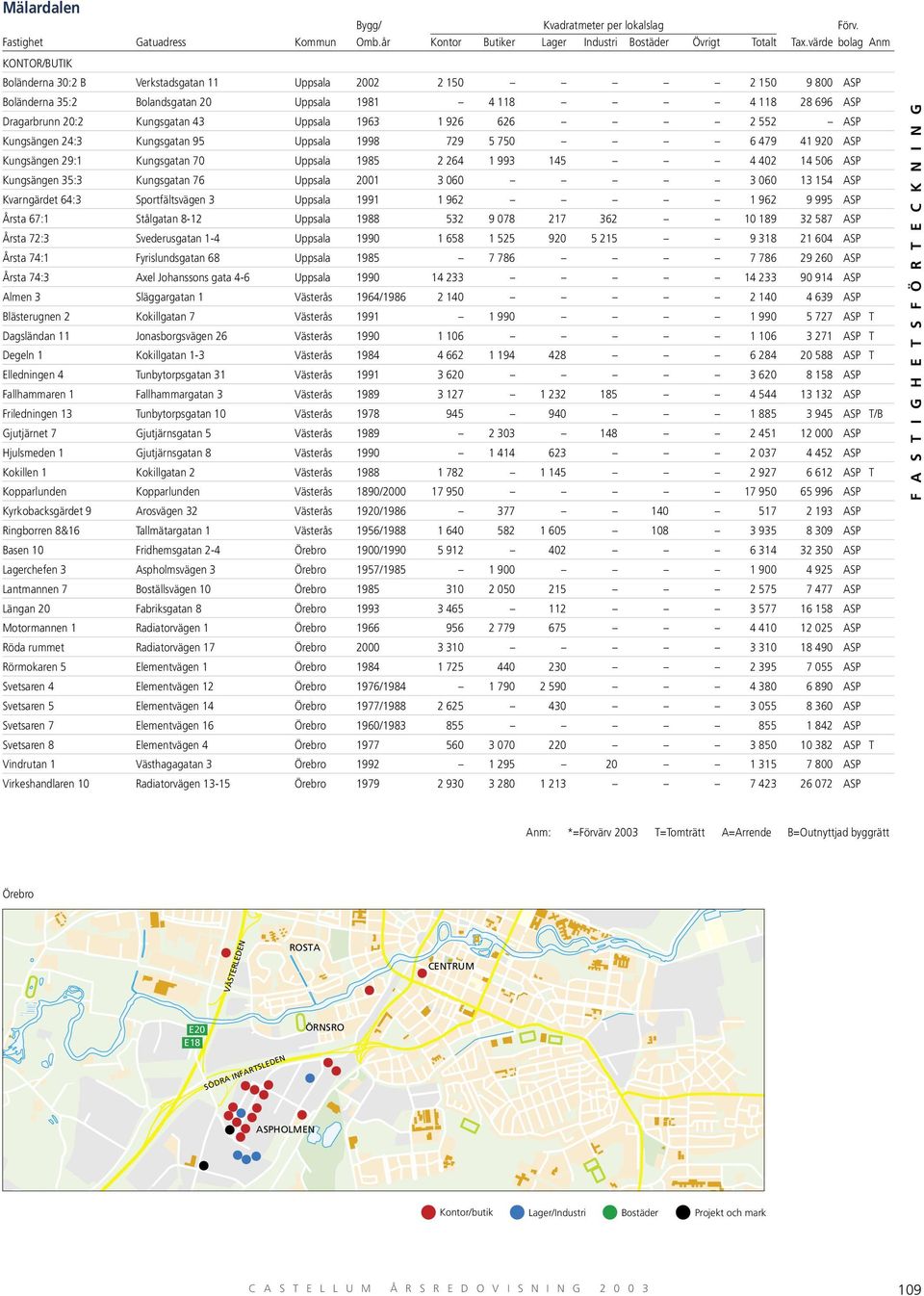Select the Röda rummet property name

coord(34,648)
